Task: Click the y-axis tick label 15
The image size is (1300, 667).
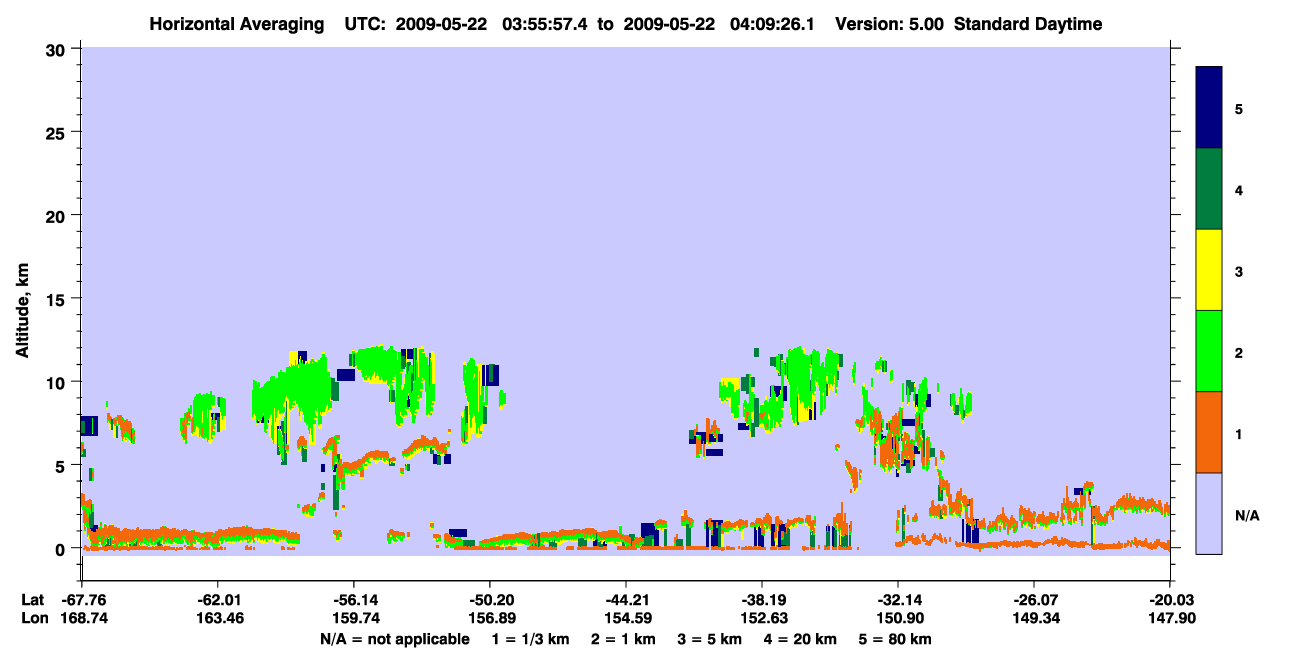Action: click(58, 299)
